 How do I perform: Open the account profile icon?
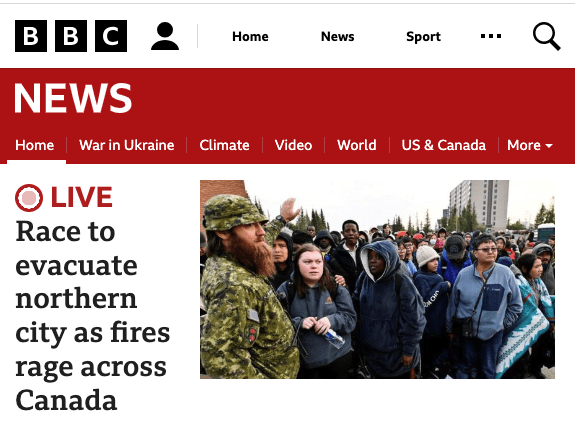165,36
